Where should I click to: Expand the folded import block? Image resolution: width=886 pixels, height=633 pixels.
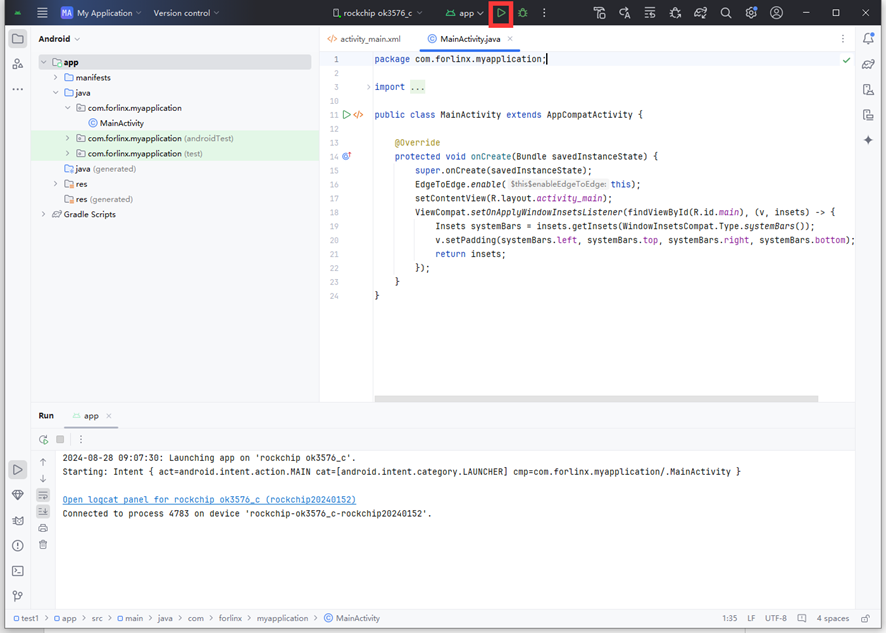[x=368, y=87]
